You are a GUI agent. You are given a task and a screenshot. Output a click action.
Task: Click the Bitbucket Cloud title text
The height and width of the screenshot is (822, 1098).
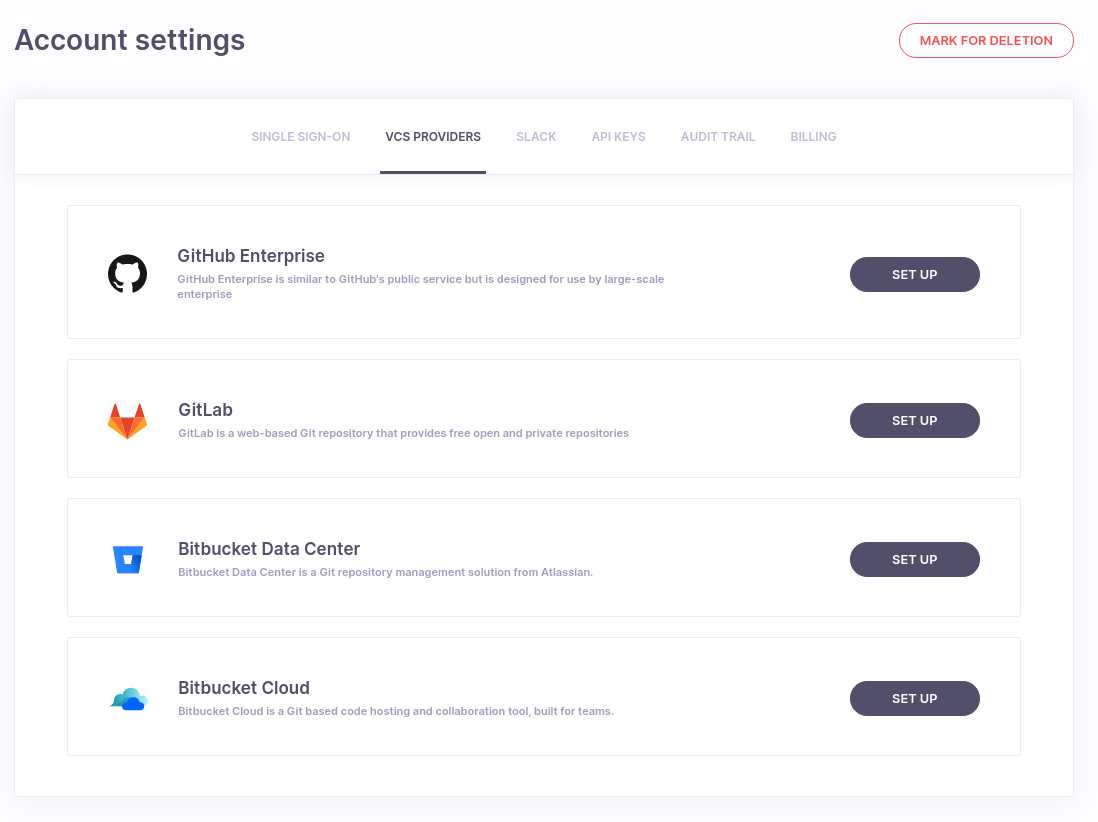pos(243,688)
